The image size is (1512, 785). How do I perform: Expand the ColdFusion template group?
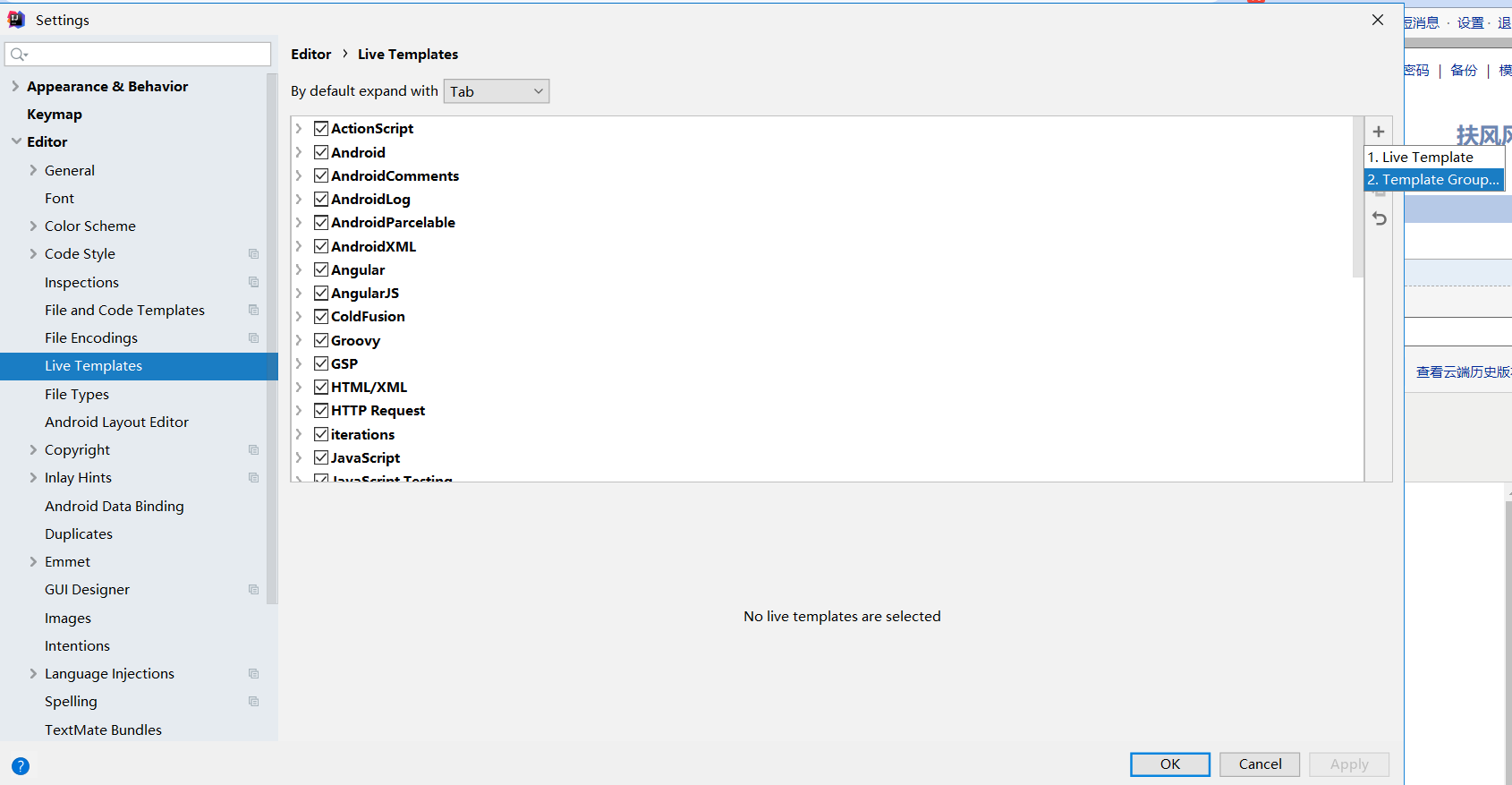(300, 316)
